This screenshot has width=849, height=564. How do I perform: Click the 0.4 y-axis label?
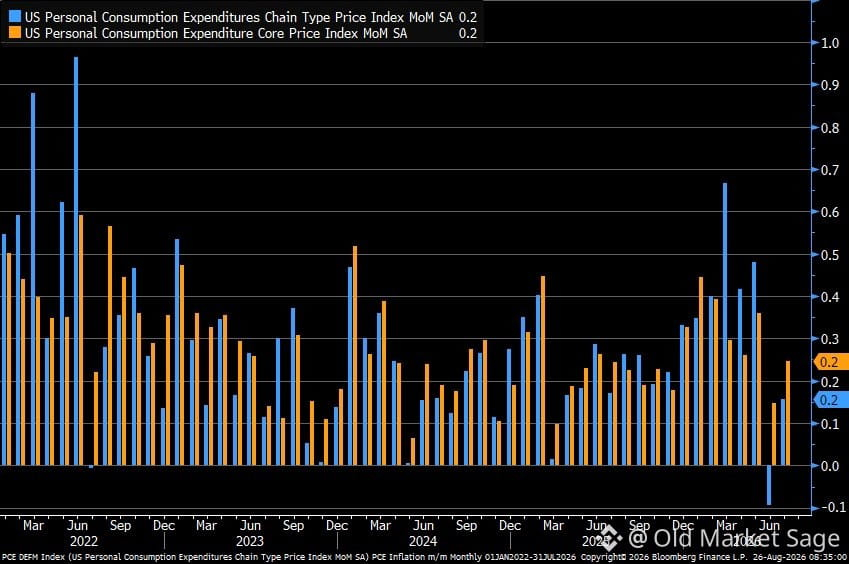click(830, 297)
